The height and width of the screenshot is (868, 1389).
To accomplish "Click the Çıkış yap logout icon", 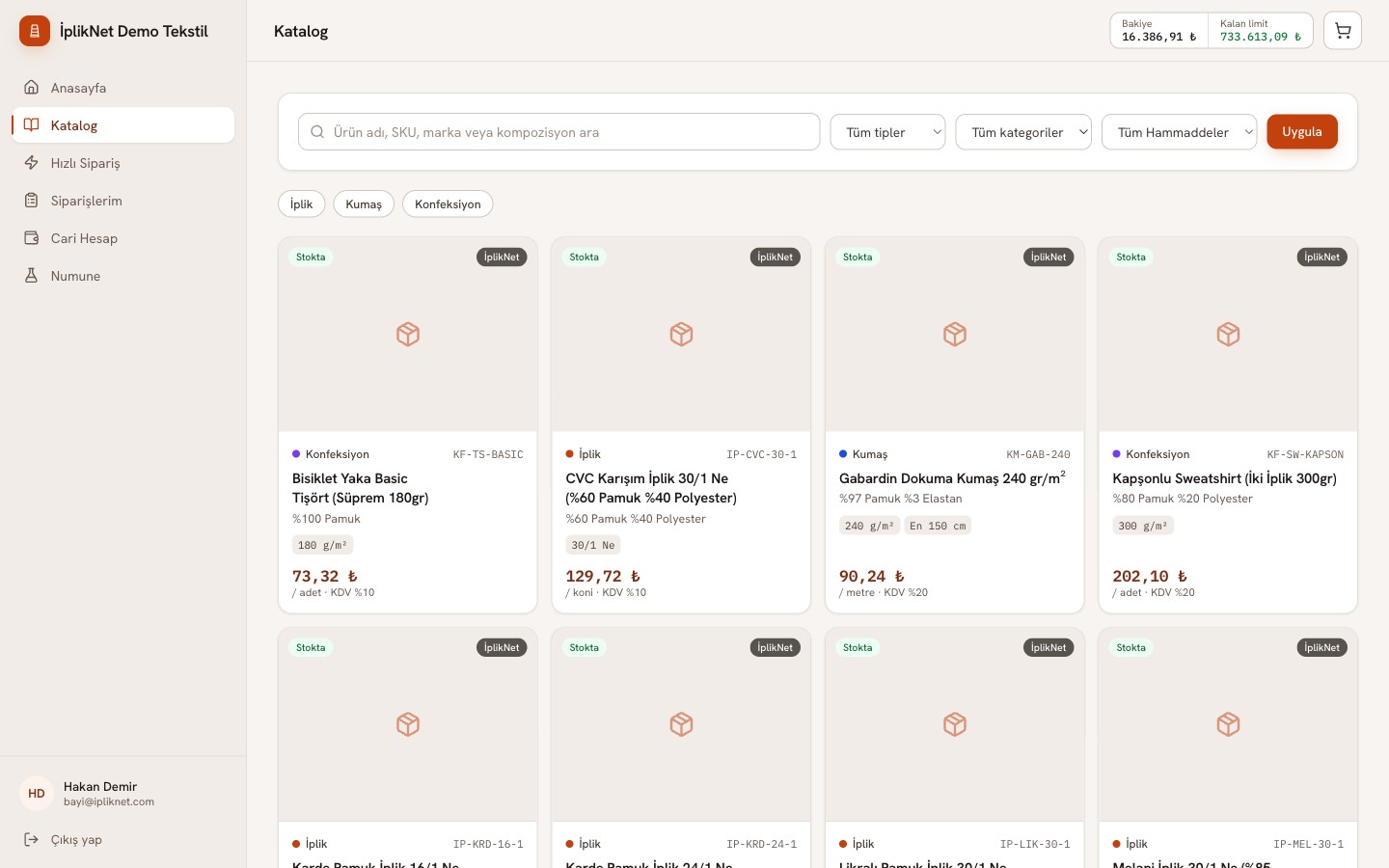I will coord(31,839).
